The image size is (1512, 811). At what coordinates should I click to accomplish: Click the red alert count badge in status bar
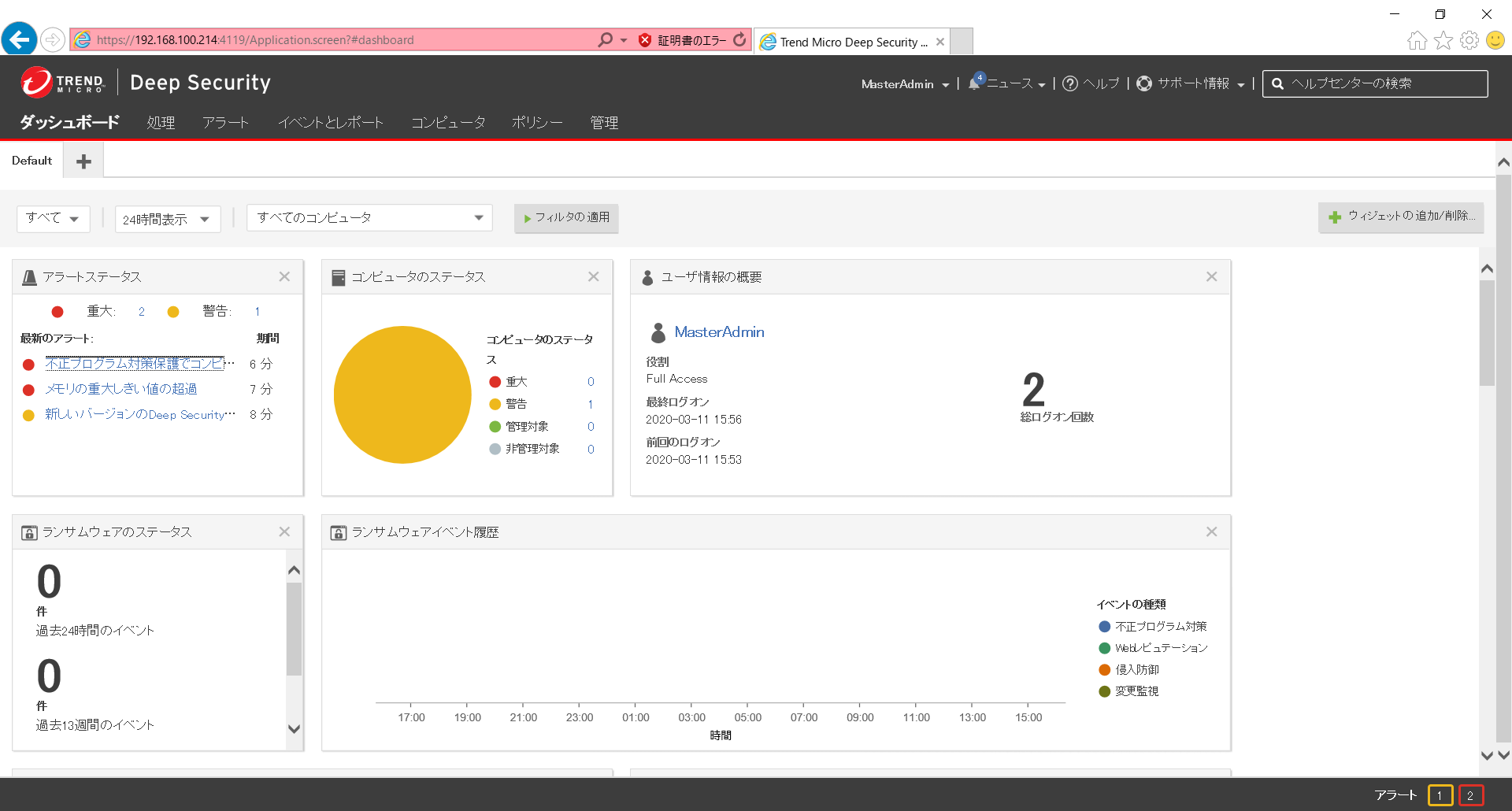coord(1471,795)
